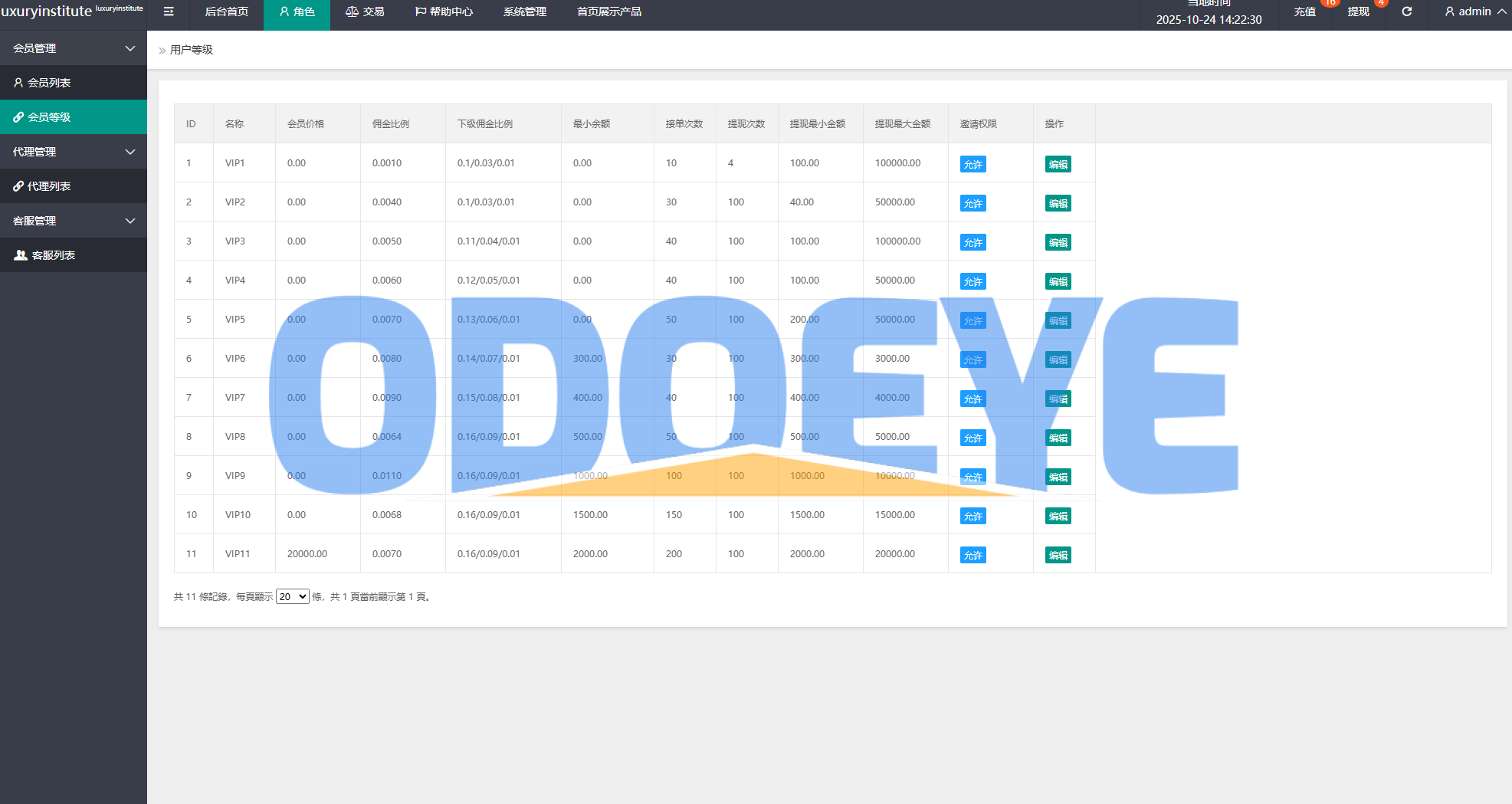Open the 充值 notifications
This screenshot has width=1512, height=804.
[x=1304, y=11]
